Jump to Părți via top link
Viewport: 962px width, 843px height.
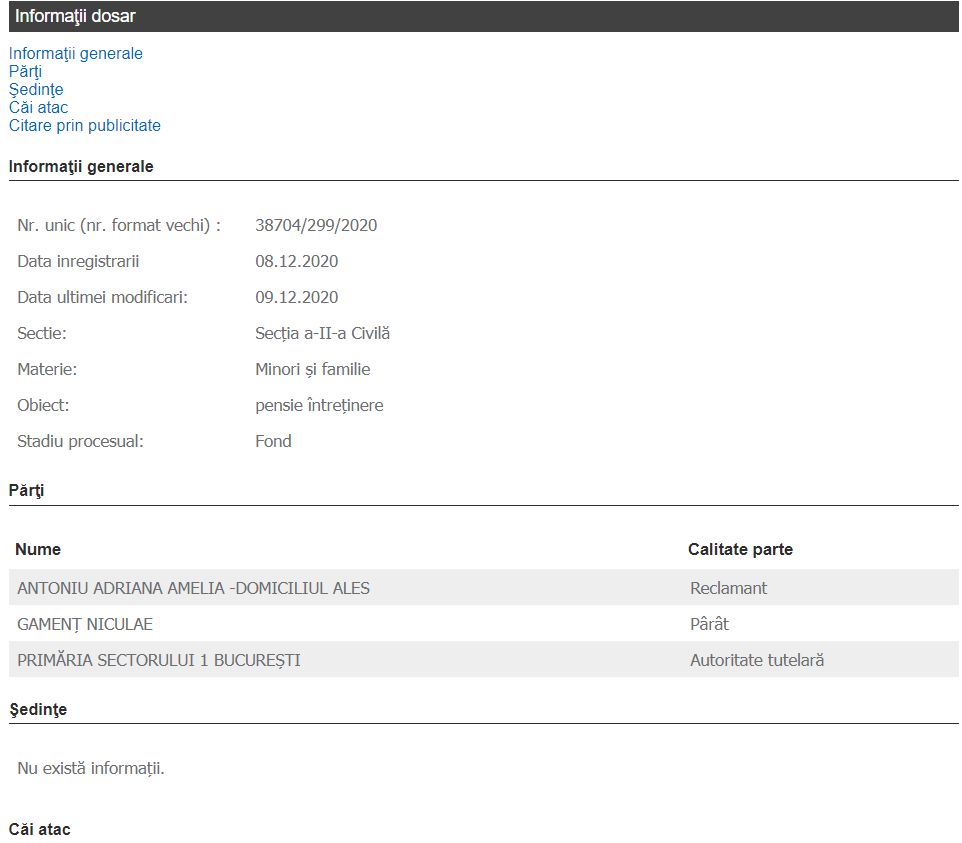click(25, 72)
